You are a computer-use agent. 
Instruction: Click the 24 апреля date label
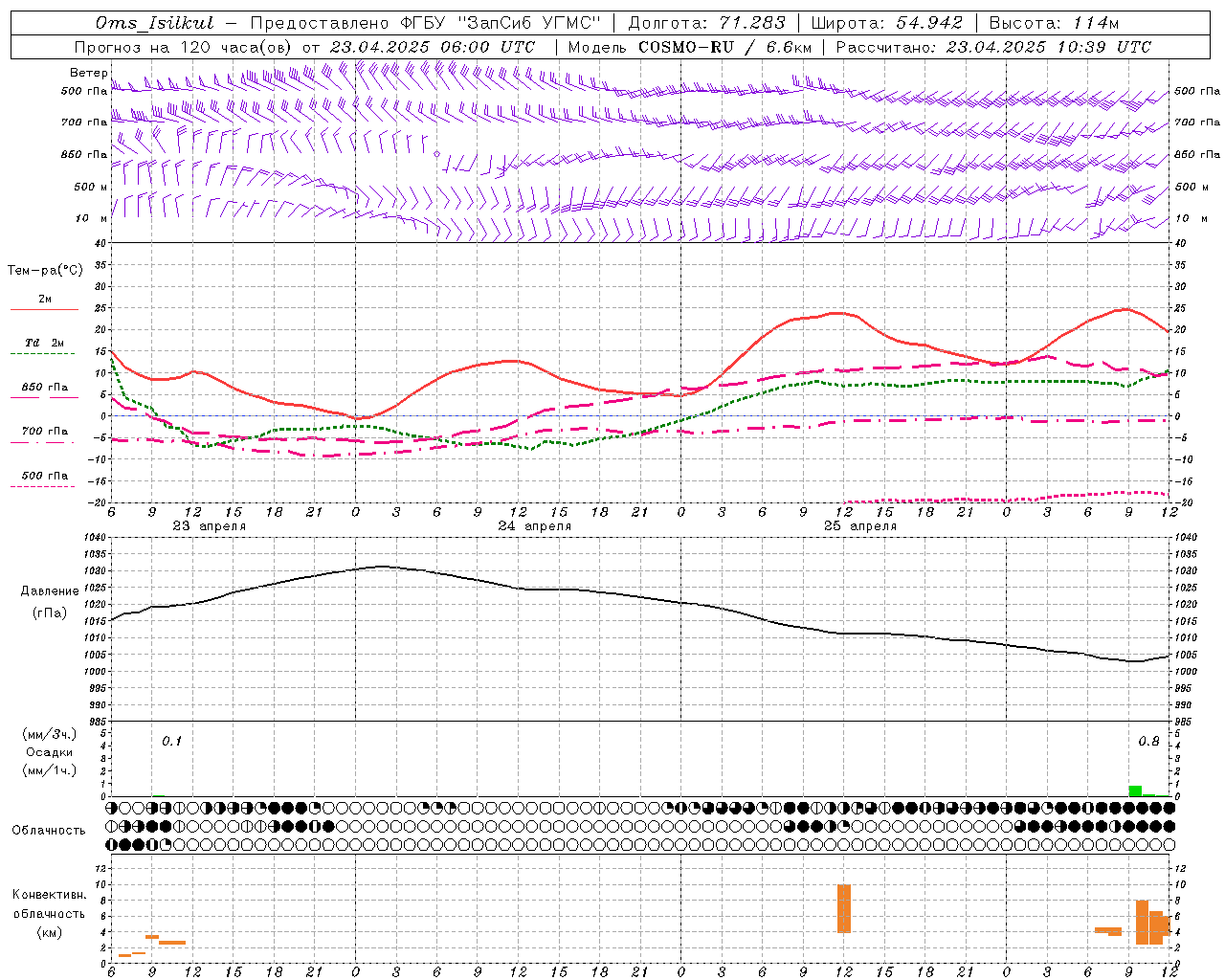pos(534,526)
